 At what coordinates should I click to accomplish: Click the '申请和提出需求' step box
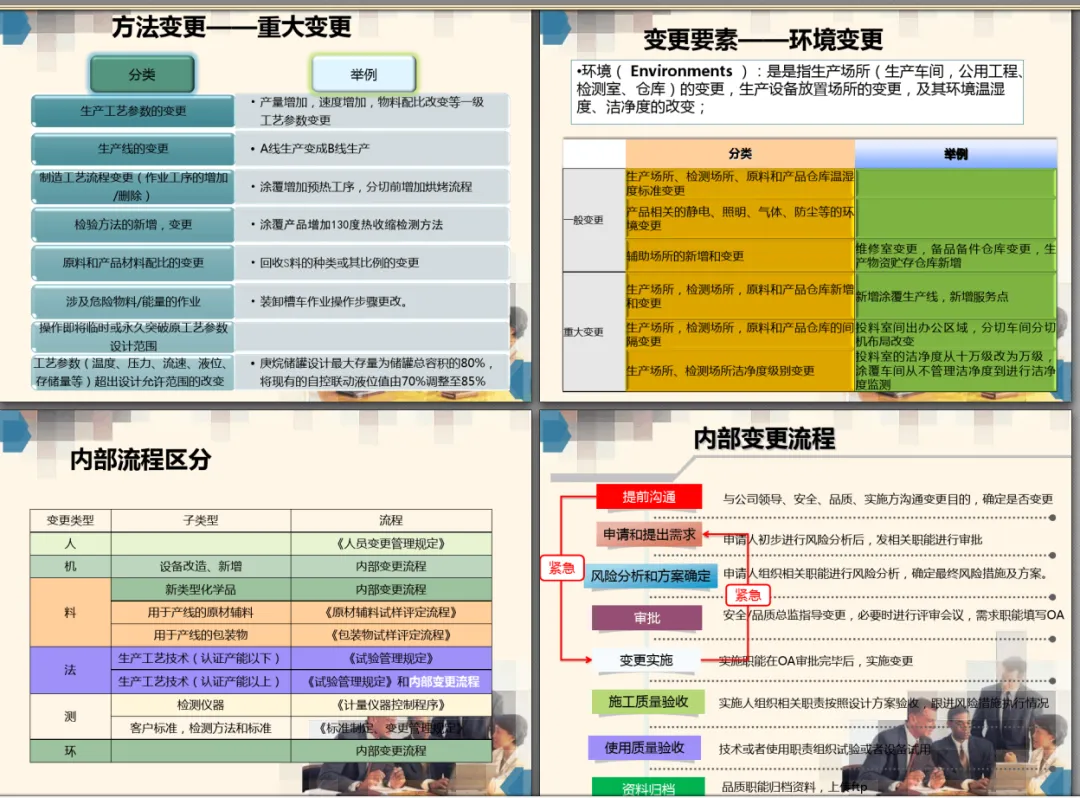649,534
